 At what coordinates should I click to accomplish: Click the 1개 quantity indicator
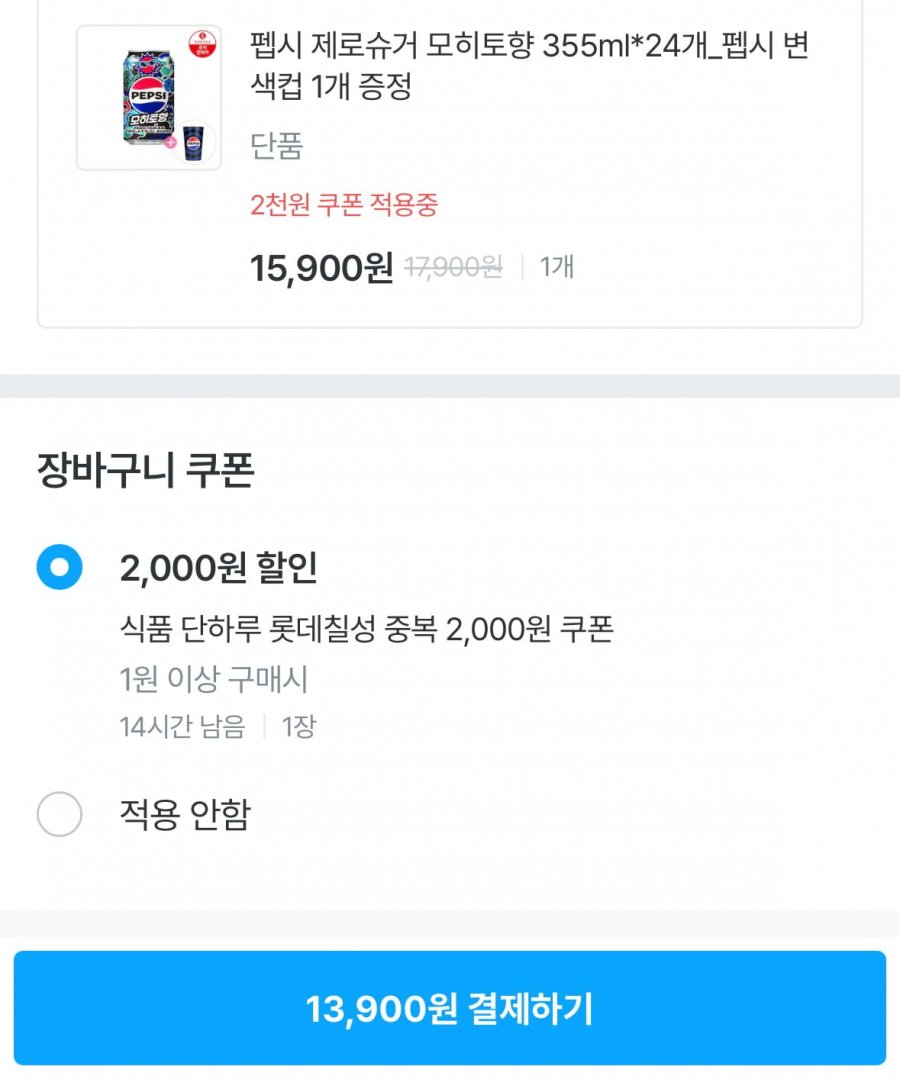[557, 267]
